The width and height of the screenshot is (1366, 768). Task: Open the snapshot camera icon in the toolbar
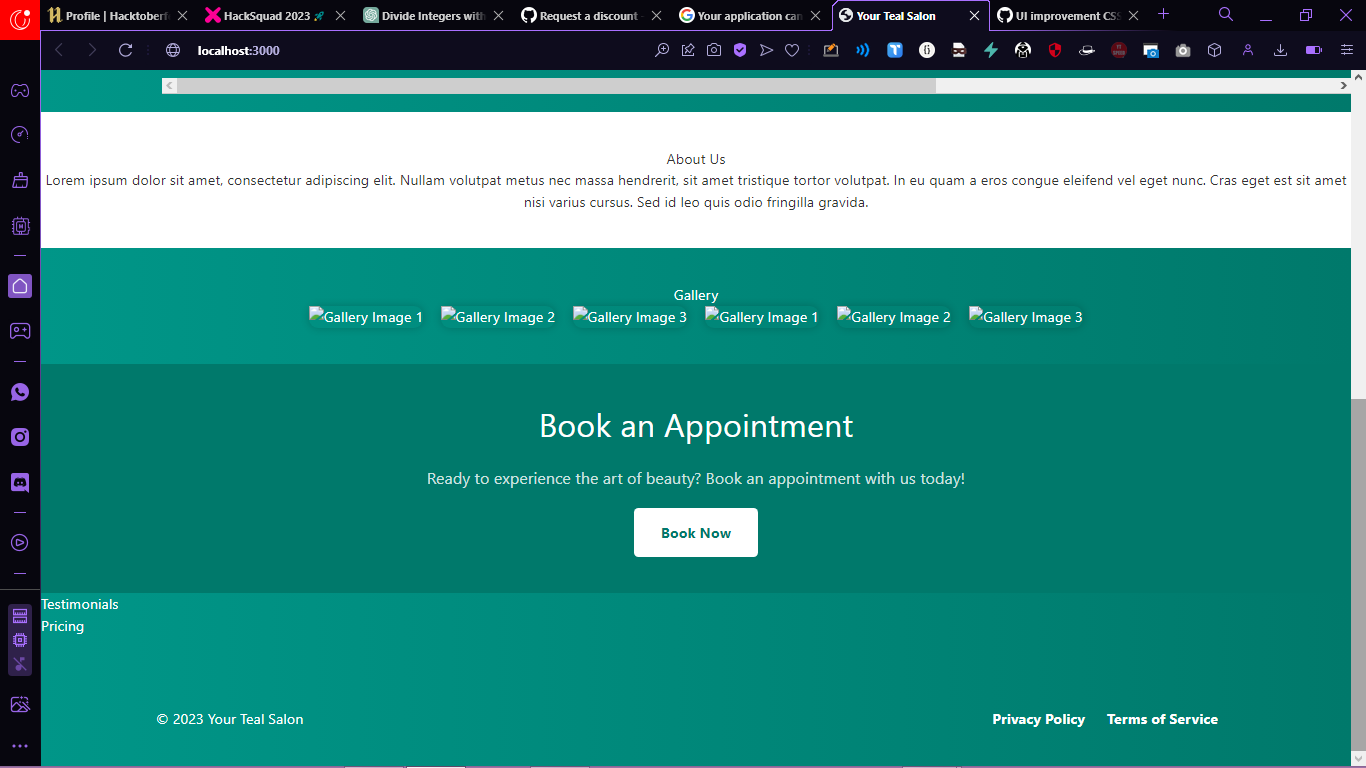[713, 50]
